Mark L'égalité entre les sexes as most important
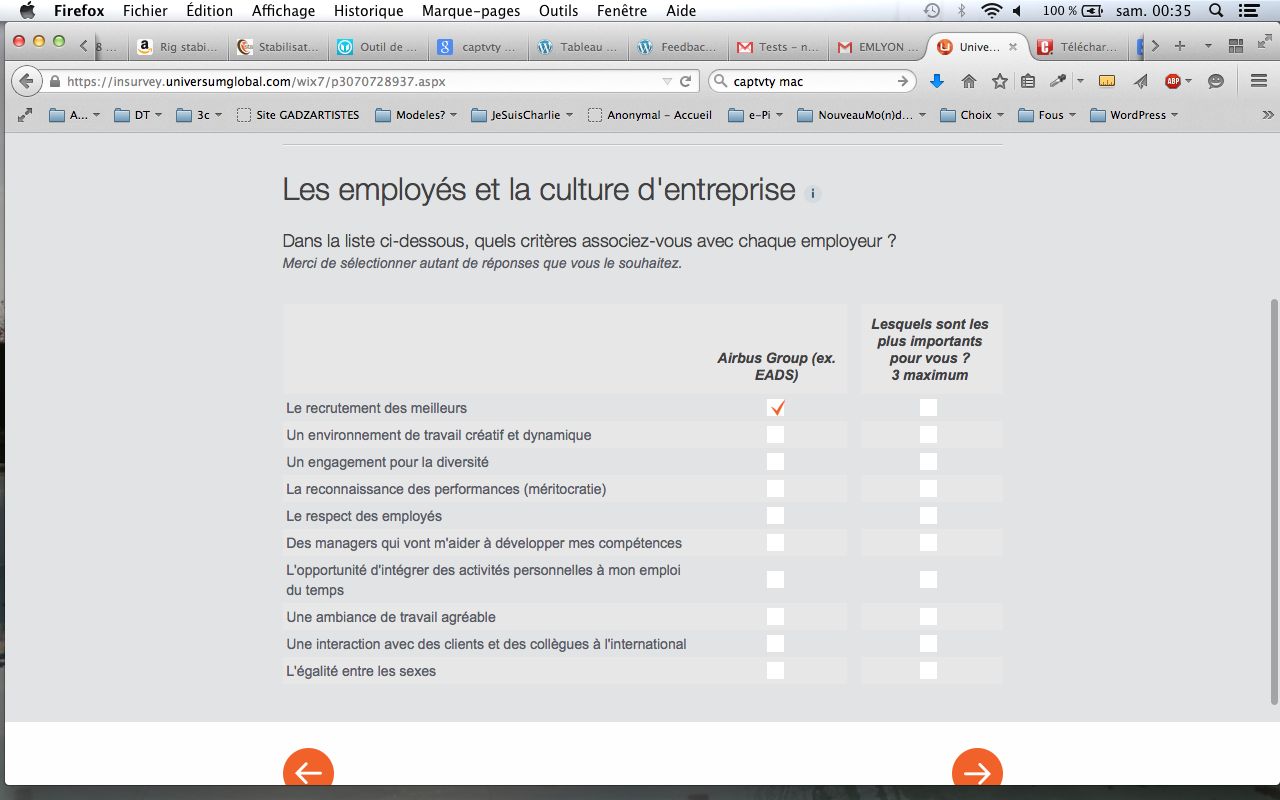Viewport: 1280px width, 800px height. pos(929,670)
